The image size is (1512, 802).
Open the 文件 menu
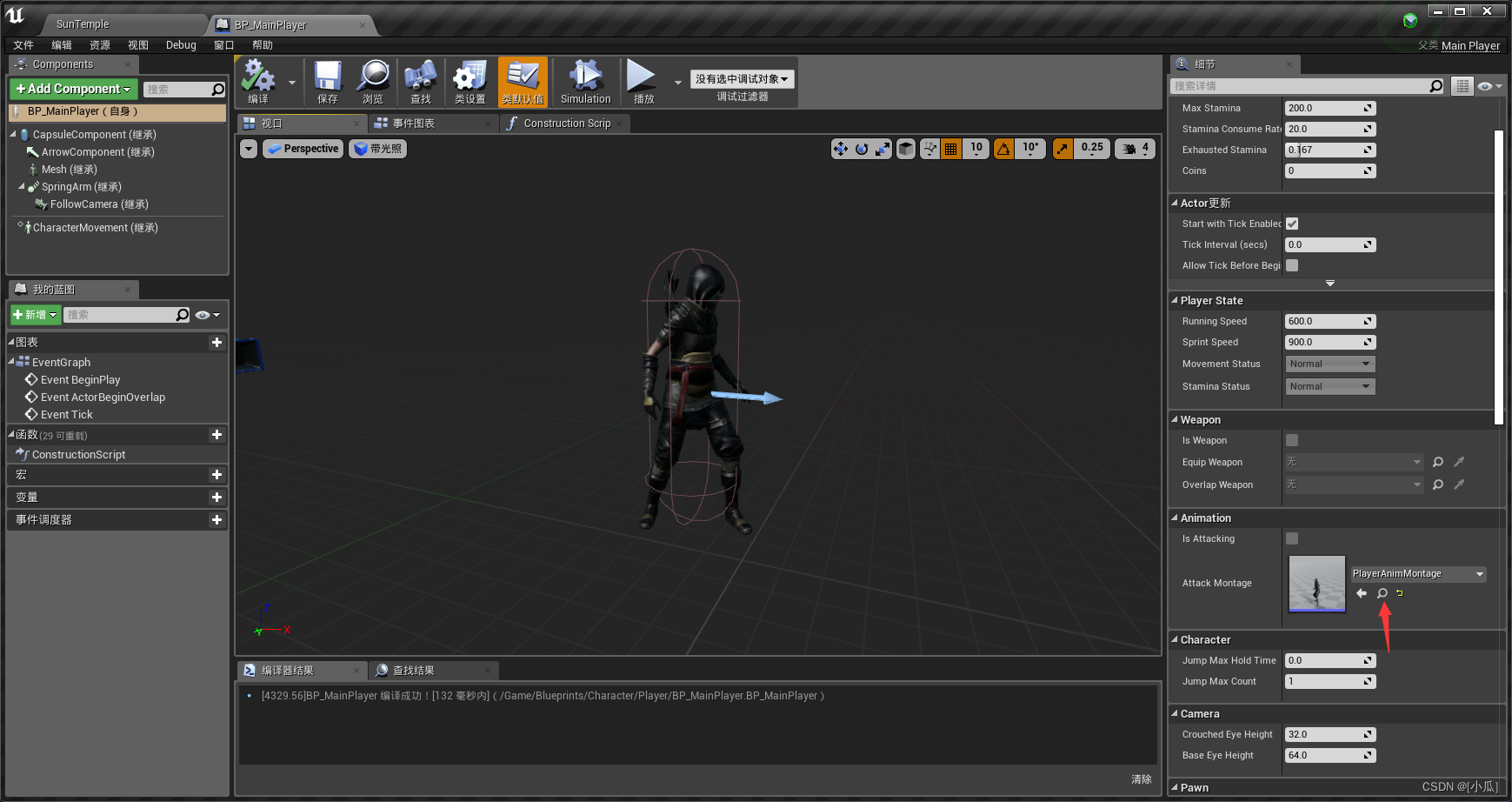tap(23, 45)
